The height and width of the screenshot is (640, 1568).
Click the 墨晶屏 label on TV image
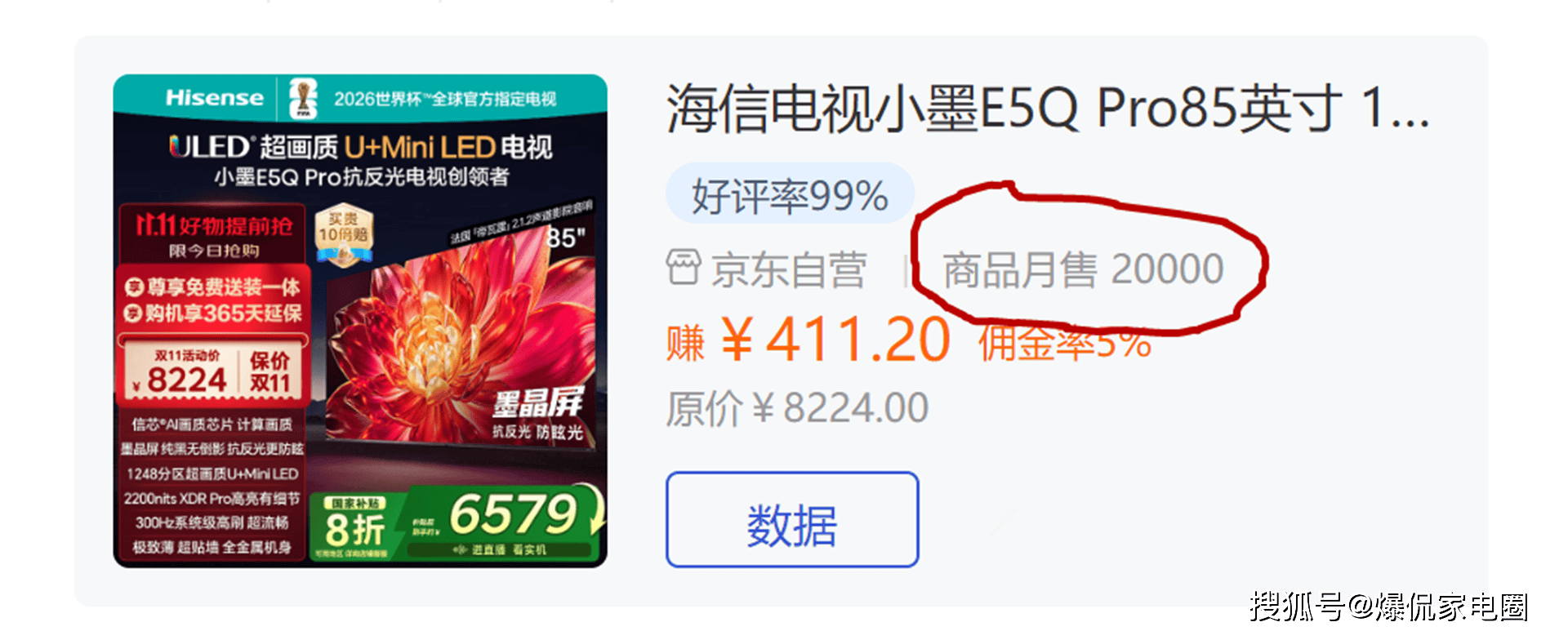click(x=538, y=403)
